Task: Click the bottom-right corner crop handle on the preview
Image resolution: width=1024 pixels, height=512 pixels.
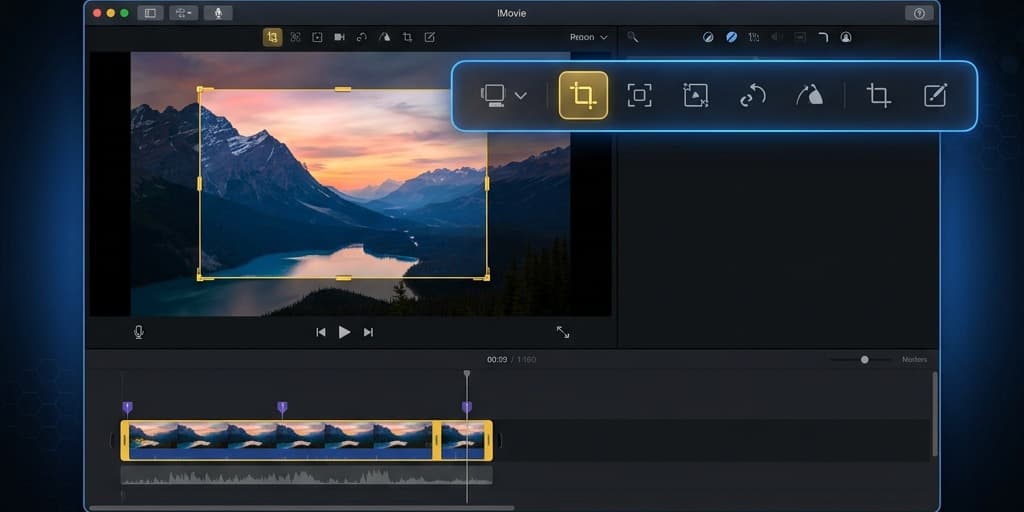Action: [x=485, y=277]
